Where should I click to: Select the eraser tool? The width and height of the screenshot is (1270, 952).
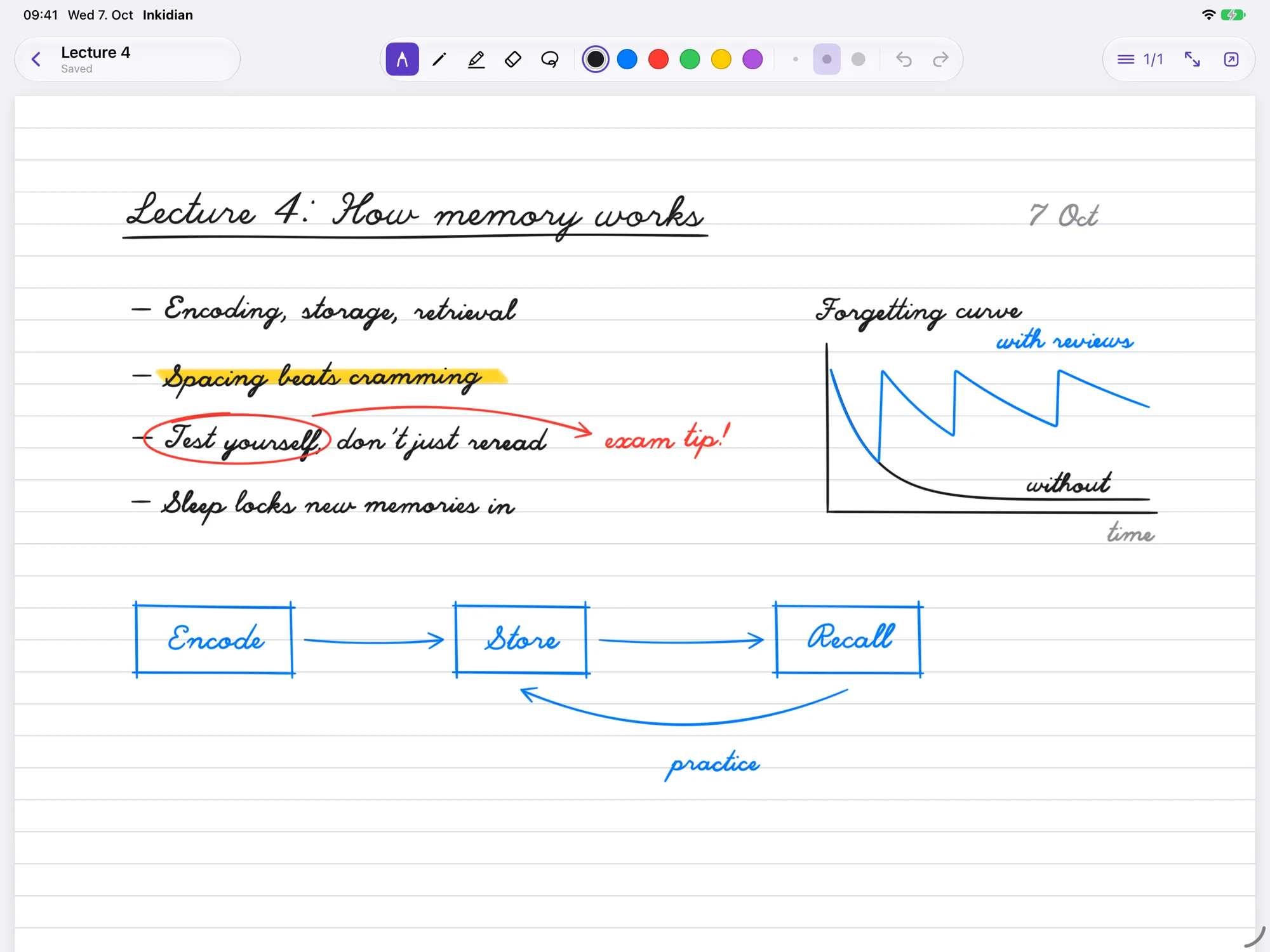click(513, 59)
